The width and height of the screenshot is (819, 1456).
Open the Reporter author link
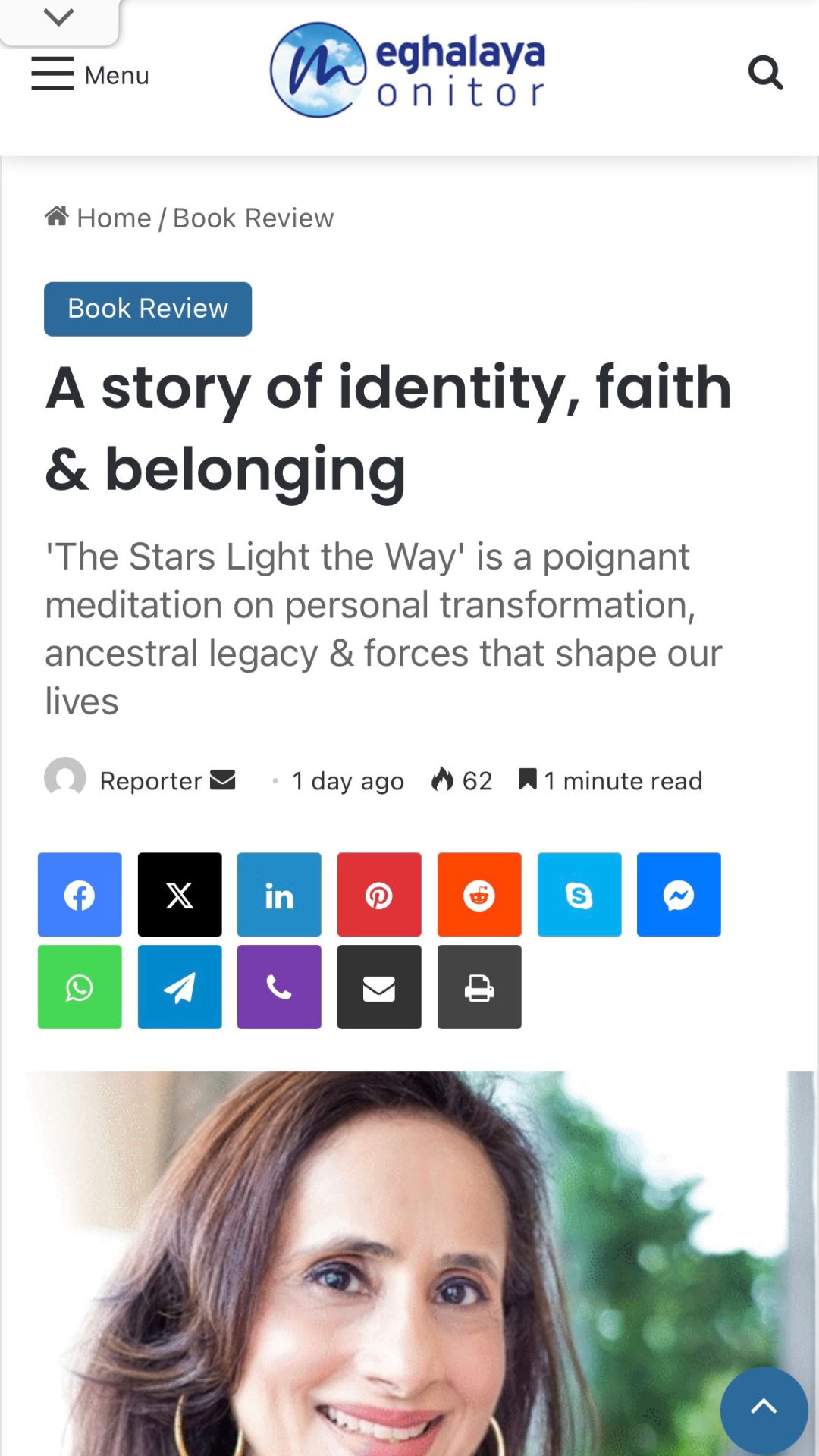pyautogui.click(x=151, y=781)
